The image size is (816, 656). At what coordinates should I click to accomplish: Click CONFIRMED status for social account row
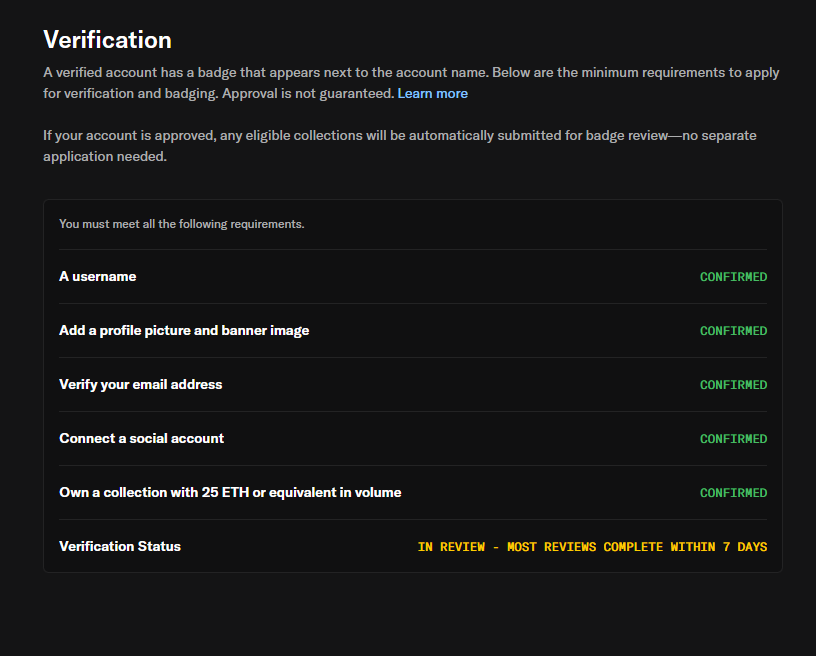coord(733,439)
